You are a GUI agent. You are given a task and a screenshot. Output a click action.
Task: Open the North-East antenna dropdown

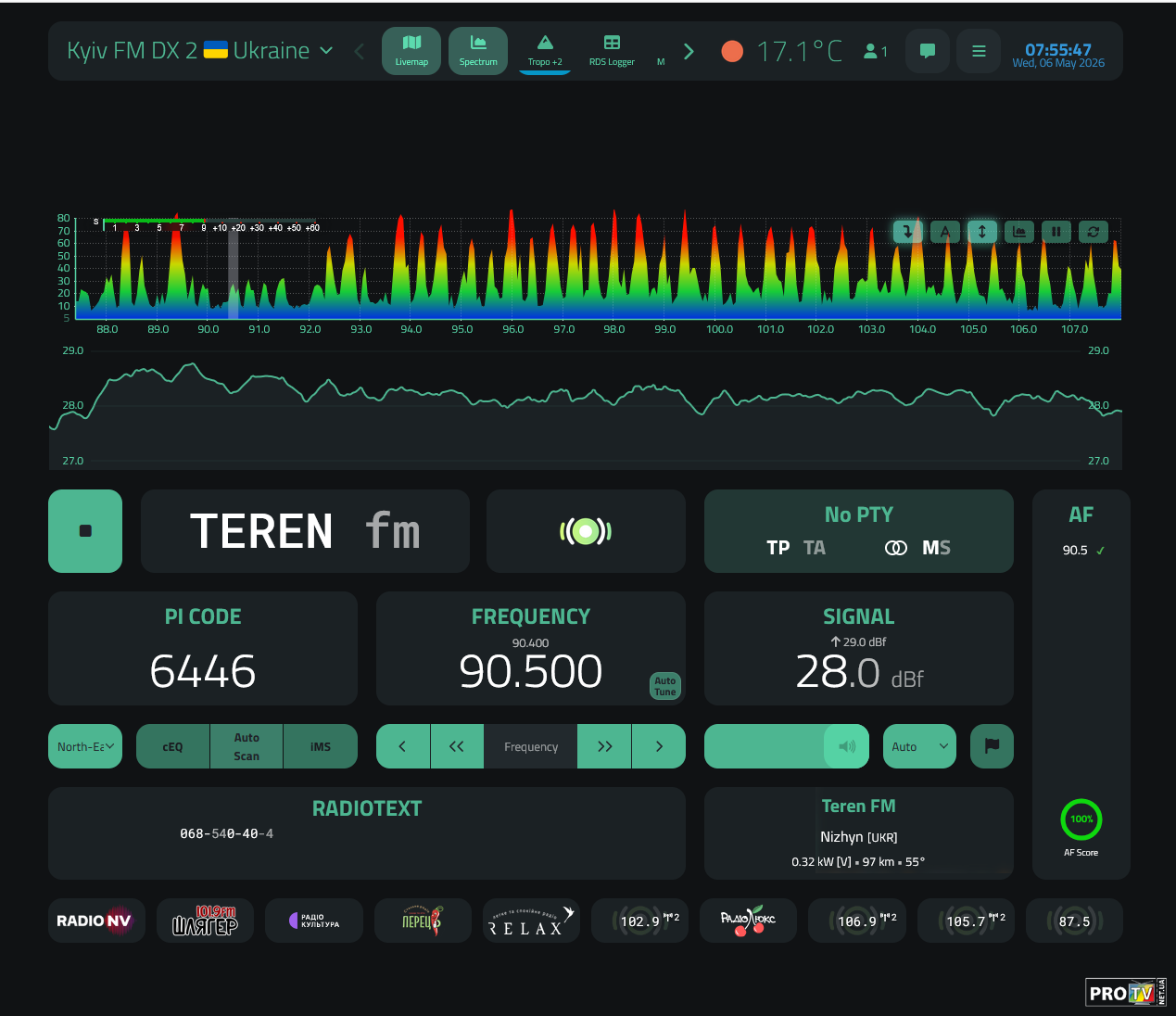[85, 746]
